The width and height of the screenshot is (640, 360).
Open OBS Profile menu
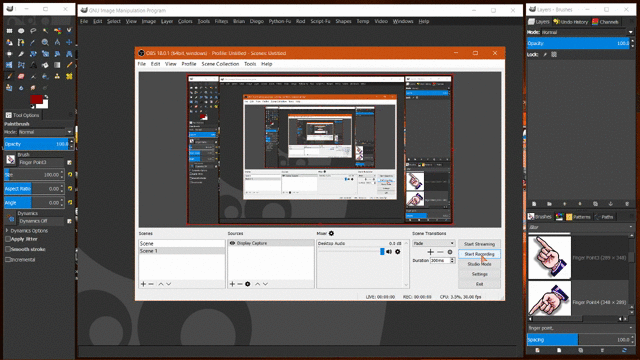pyautogui.click(x=189, y=64)
